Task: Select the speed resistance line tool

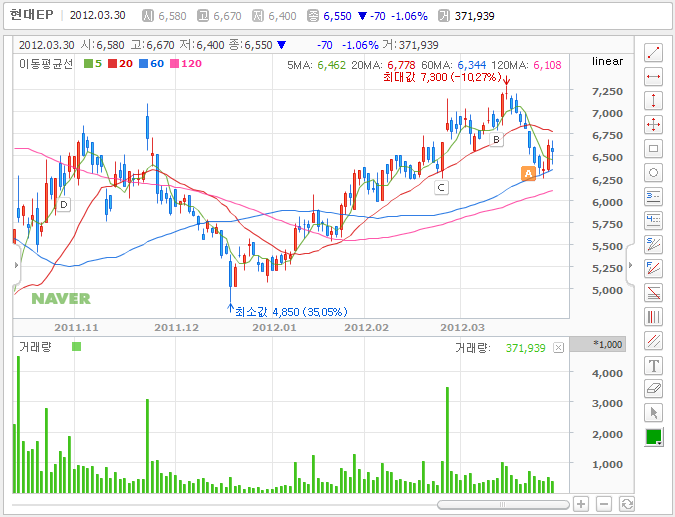Action: (x=653, y=245)
